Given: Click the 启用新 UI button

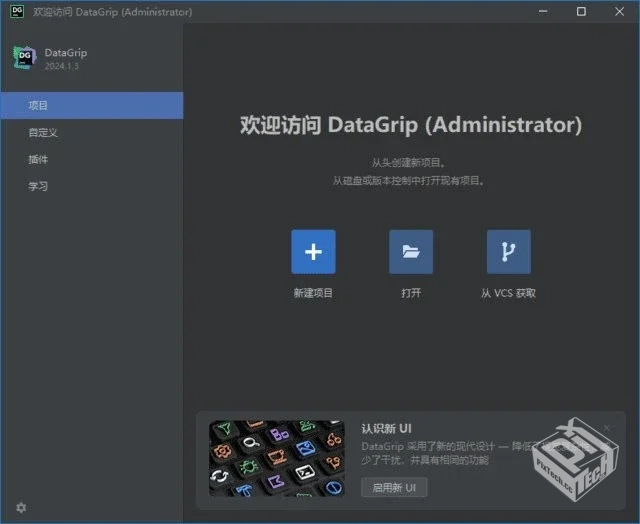Looking at the screenshot, I should click(x=394, y=487).
